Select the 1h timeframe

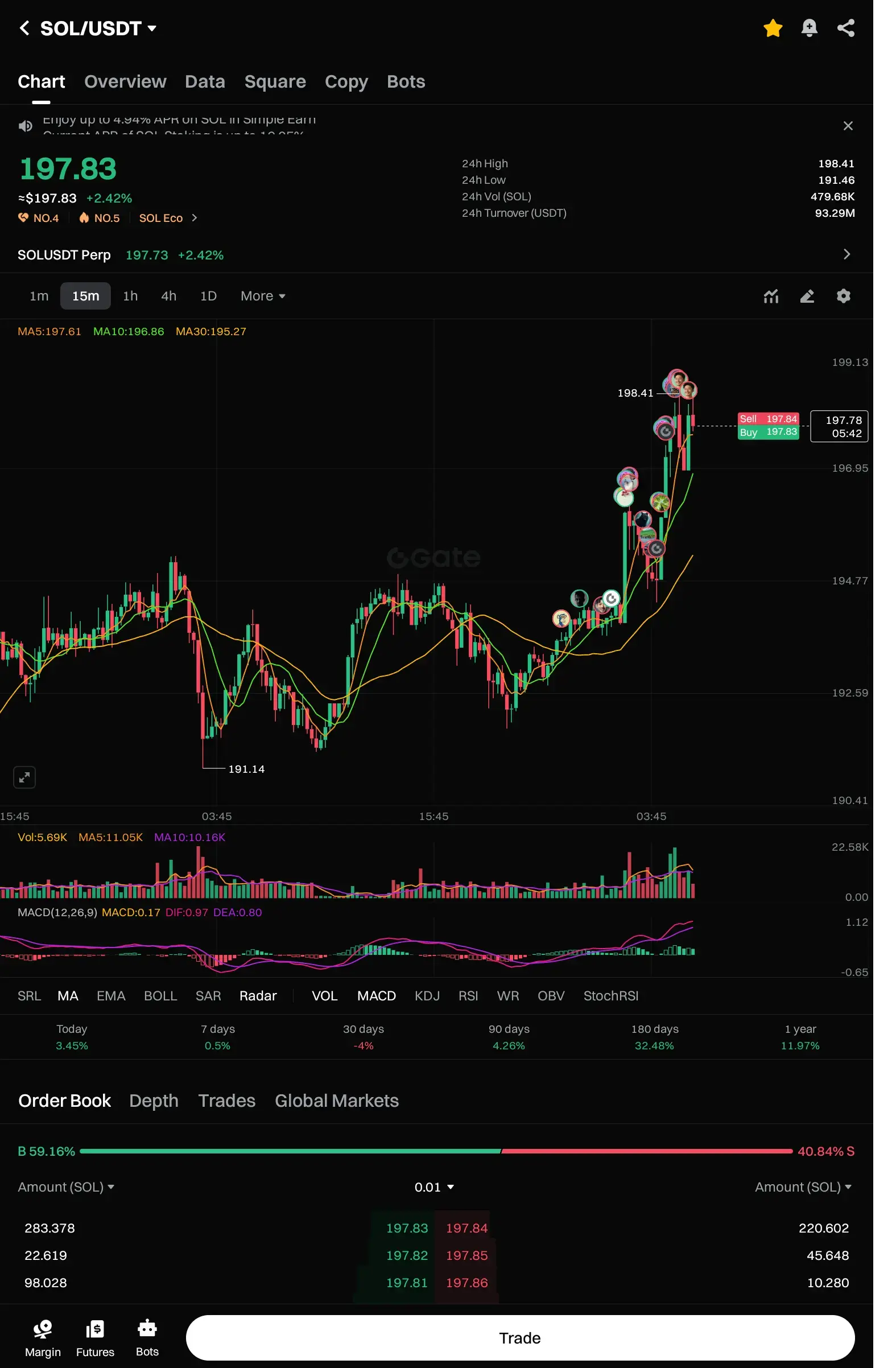130,296
